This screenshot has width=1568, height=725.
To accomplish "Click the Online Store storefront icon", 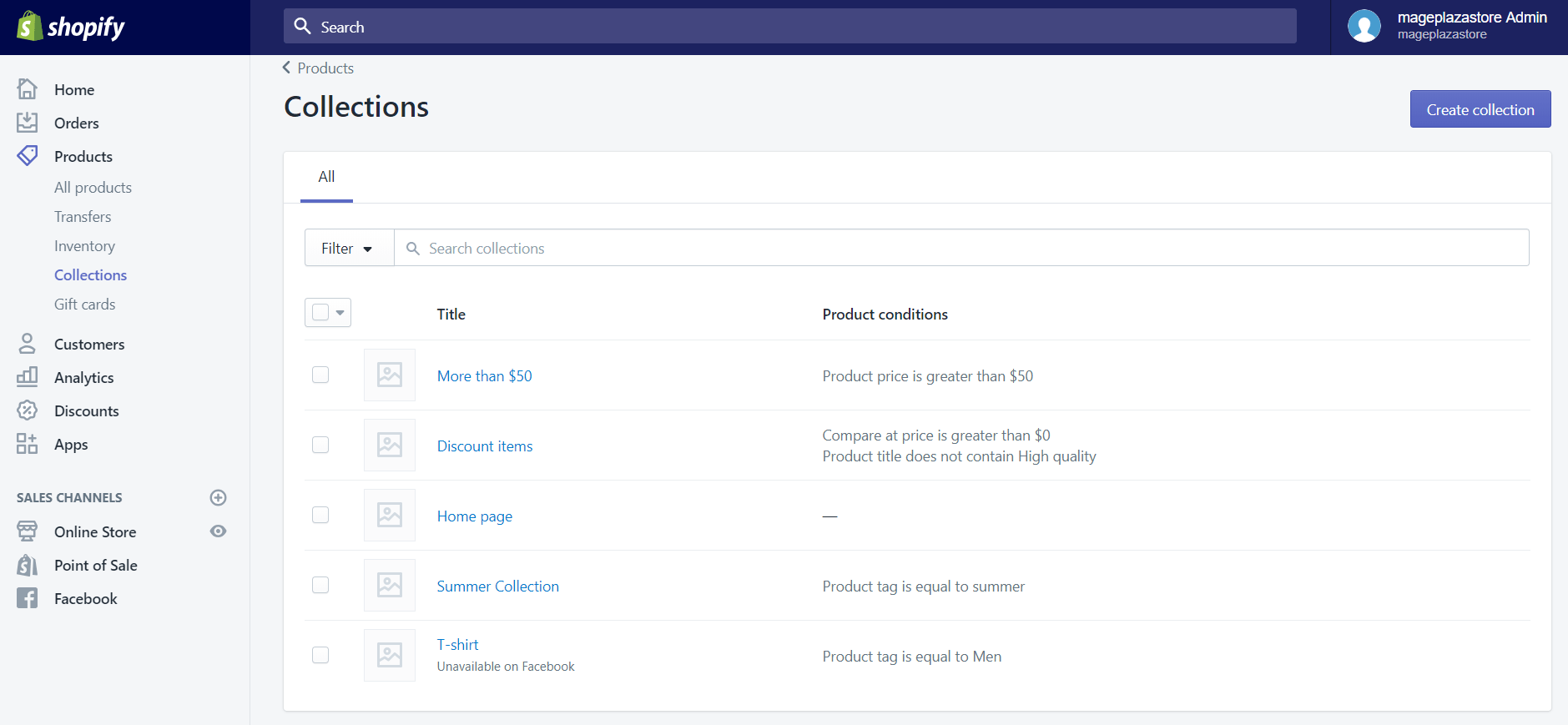I will (28, 531).
